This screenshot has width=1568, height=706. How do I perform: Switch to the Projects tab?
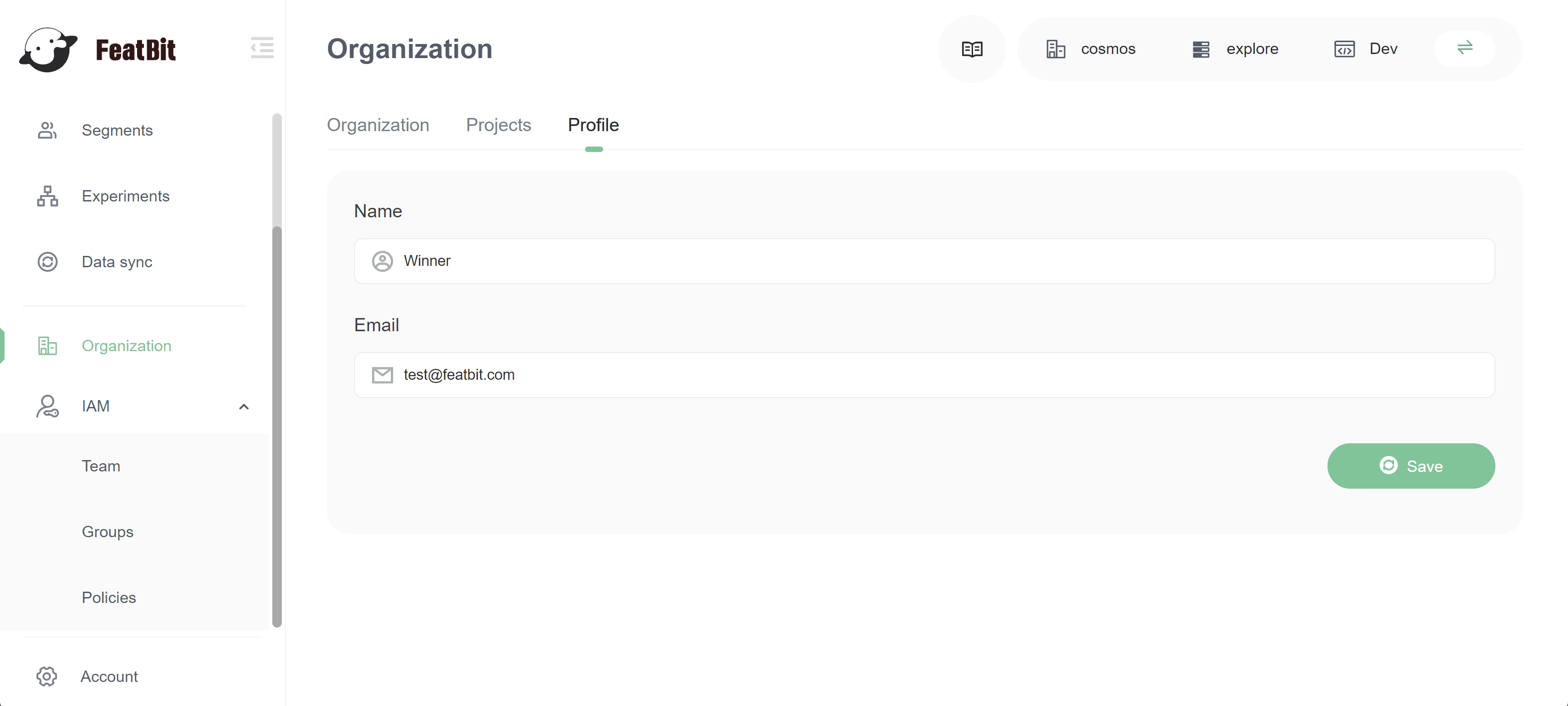point(498,125)
